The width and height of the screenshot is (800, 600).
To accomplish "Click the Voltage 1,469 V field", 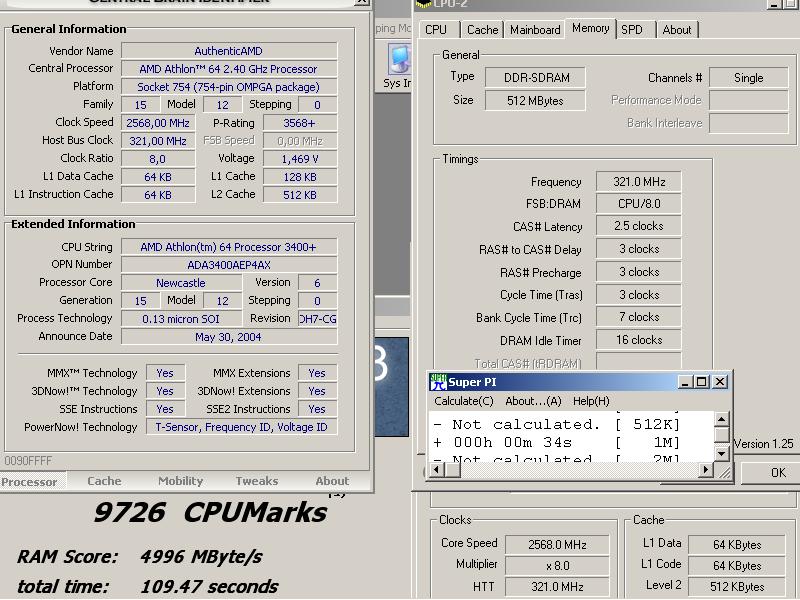I will tap(299, 159).
